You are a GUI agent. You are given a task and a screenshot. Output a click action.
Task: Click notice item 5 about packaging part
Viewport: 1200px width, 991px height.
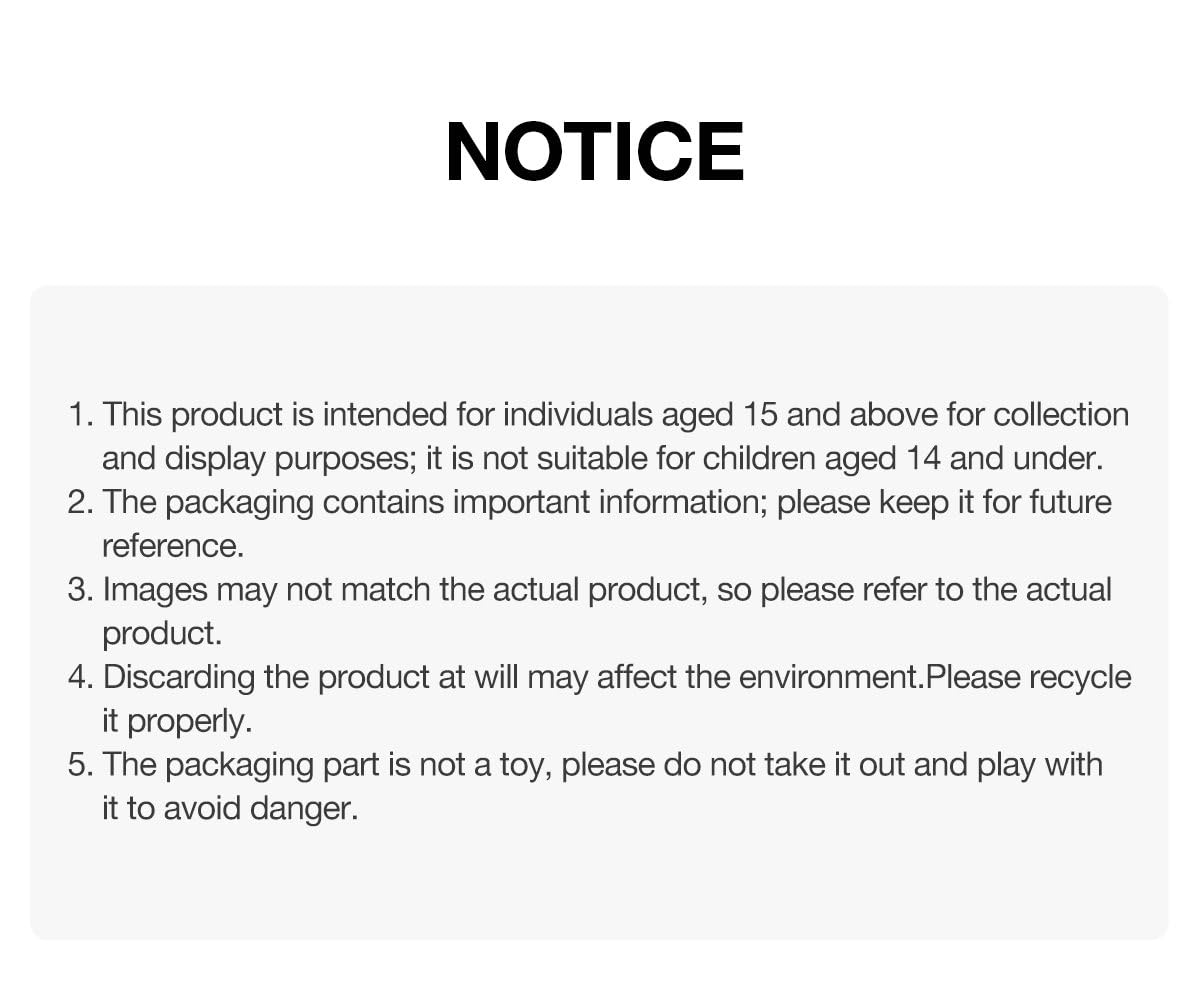click(586, 785)
